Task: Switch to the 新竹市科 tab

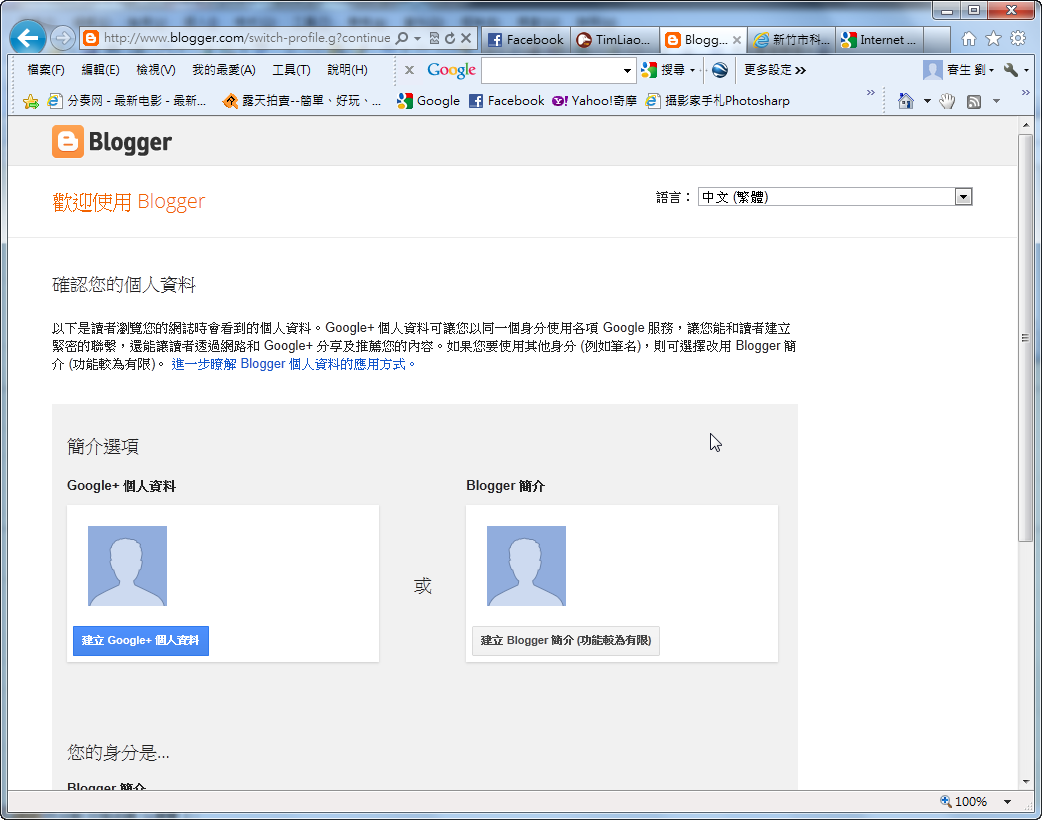Action: 791,40
